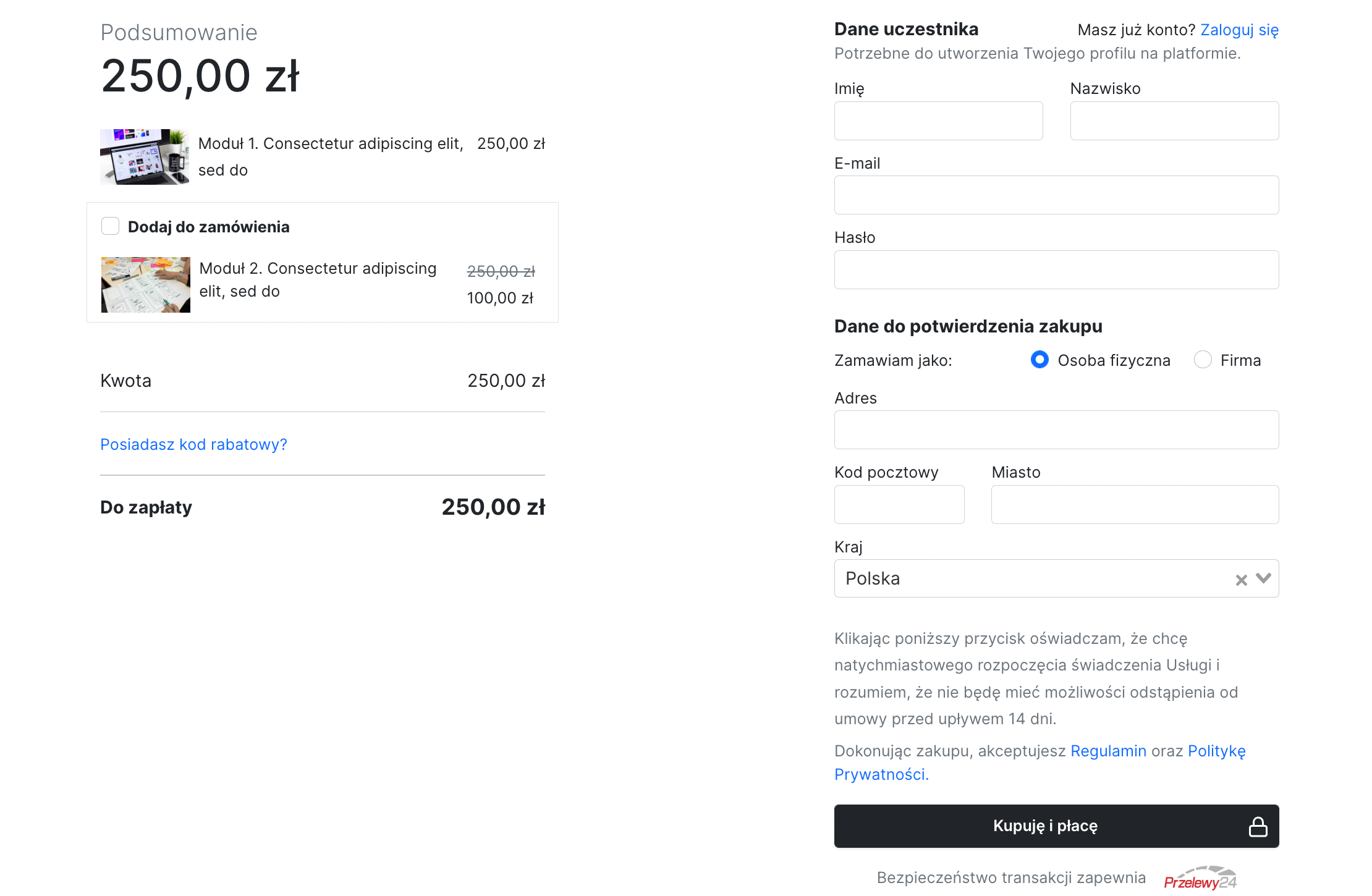This screenshot has height=896, width=1372.
Task: Check the Dodaj do zamówienia checkbox
Action: [111, 226]
